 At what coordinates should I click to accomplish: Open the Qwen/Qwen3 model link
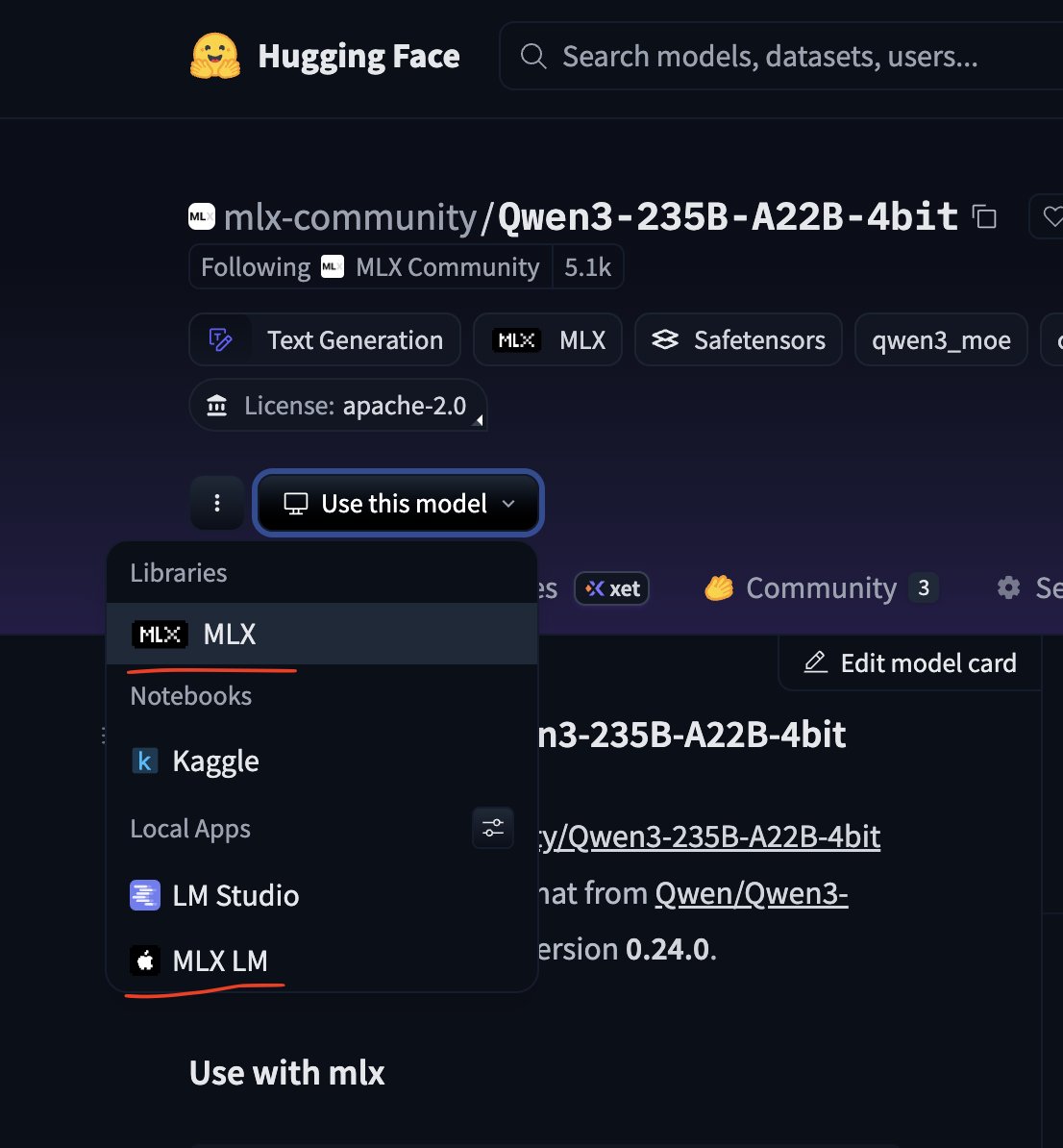(x=751, y=893)
